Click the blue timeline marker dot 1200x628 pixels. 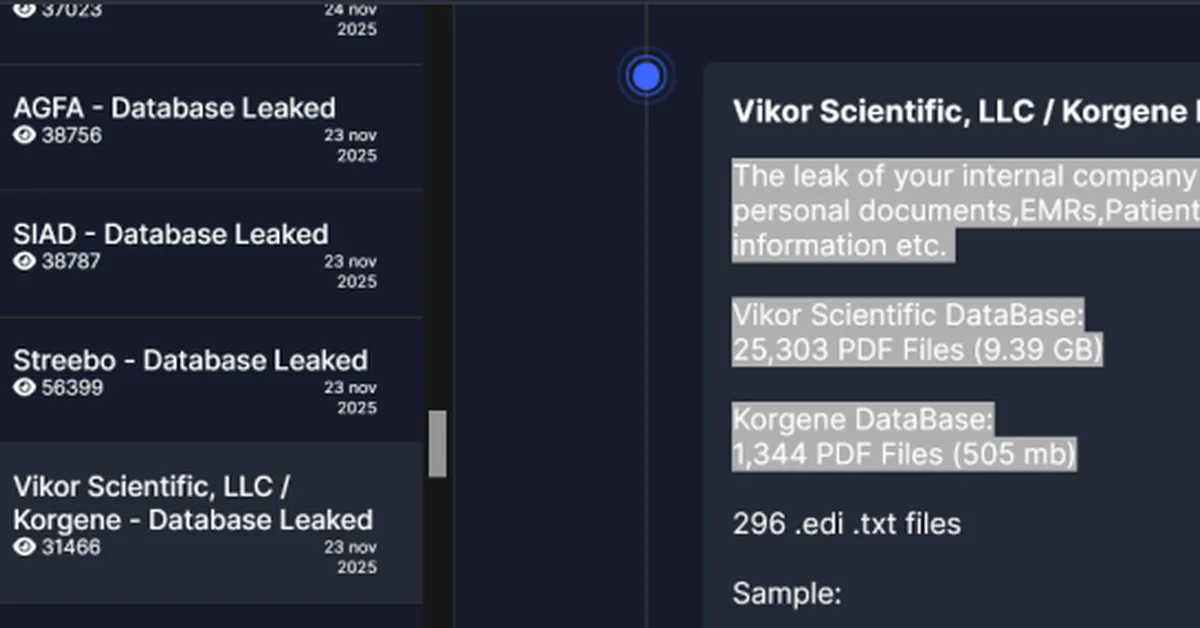tap(647, 75)
